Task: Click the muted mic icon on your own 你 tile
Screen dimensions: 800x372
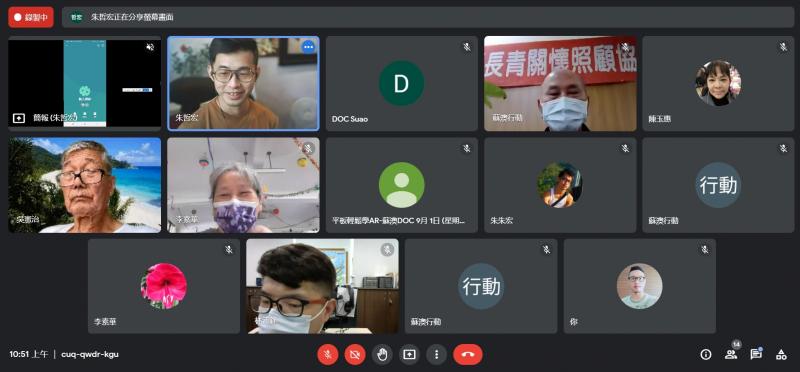Action: coord(705,250)
